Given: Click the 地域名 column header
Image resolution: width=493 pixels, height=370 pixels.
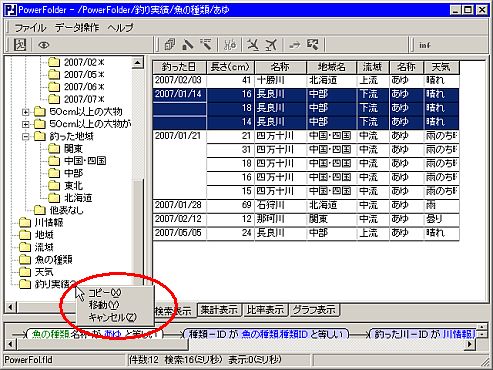Looking at the screenshot, I should (331, 67).
